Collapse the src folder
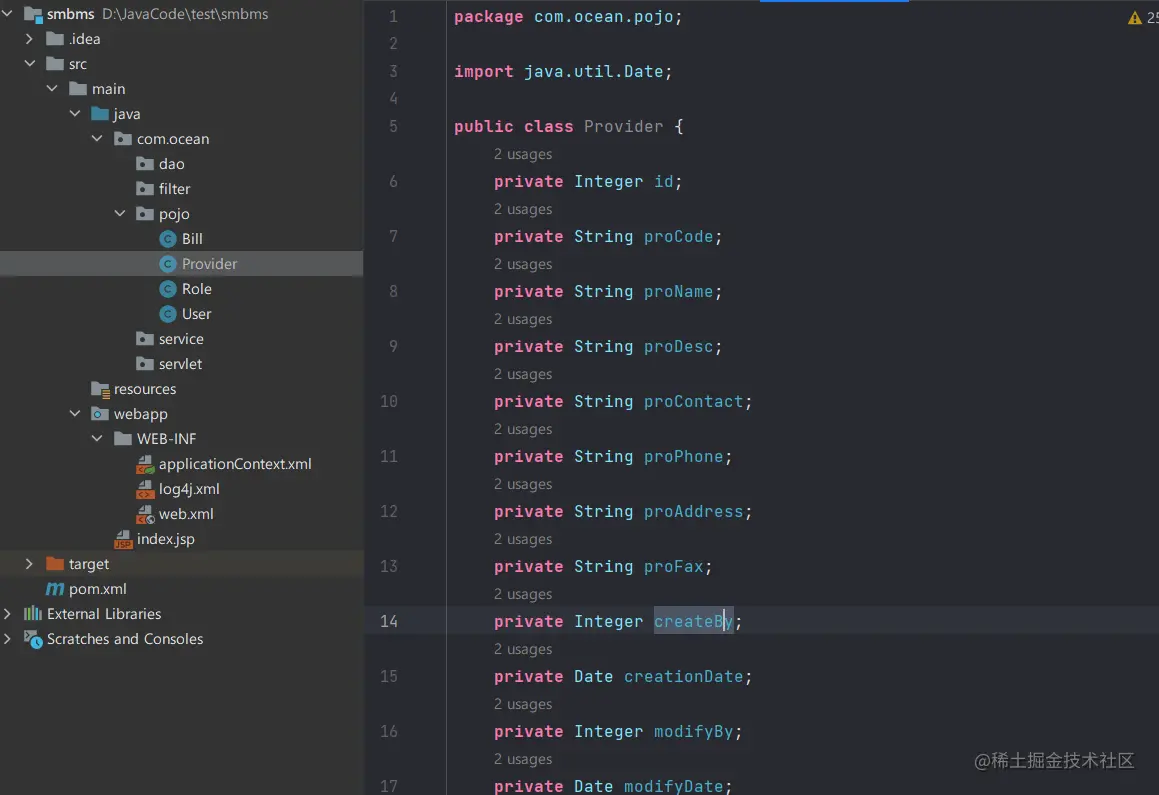Screen dimensions: 1159x795 click(30, 64)
